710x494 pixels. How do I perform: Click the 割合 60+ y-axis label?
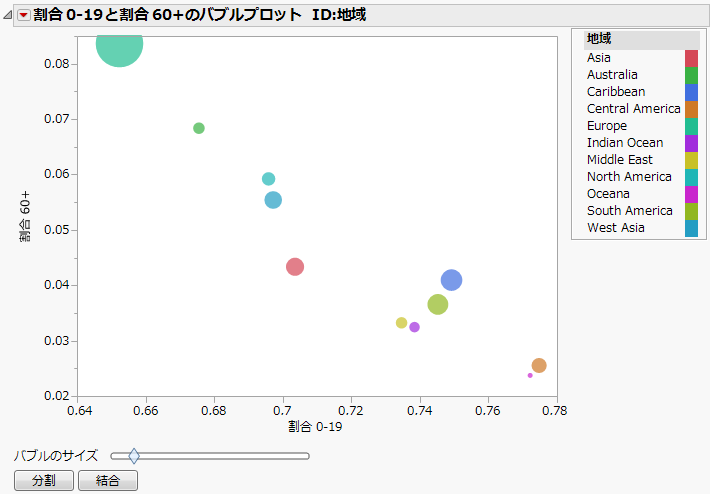click(25, 217)
